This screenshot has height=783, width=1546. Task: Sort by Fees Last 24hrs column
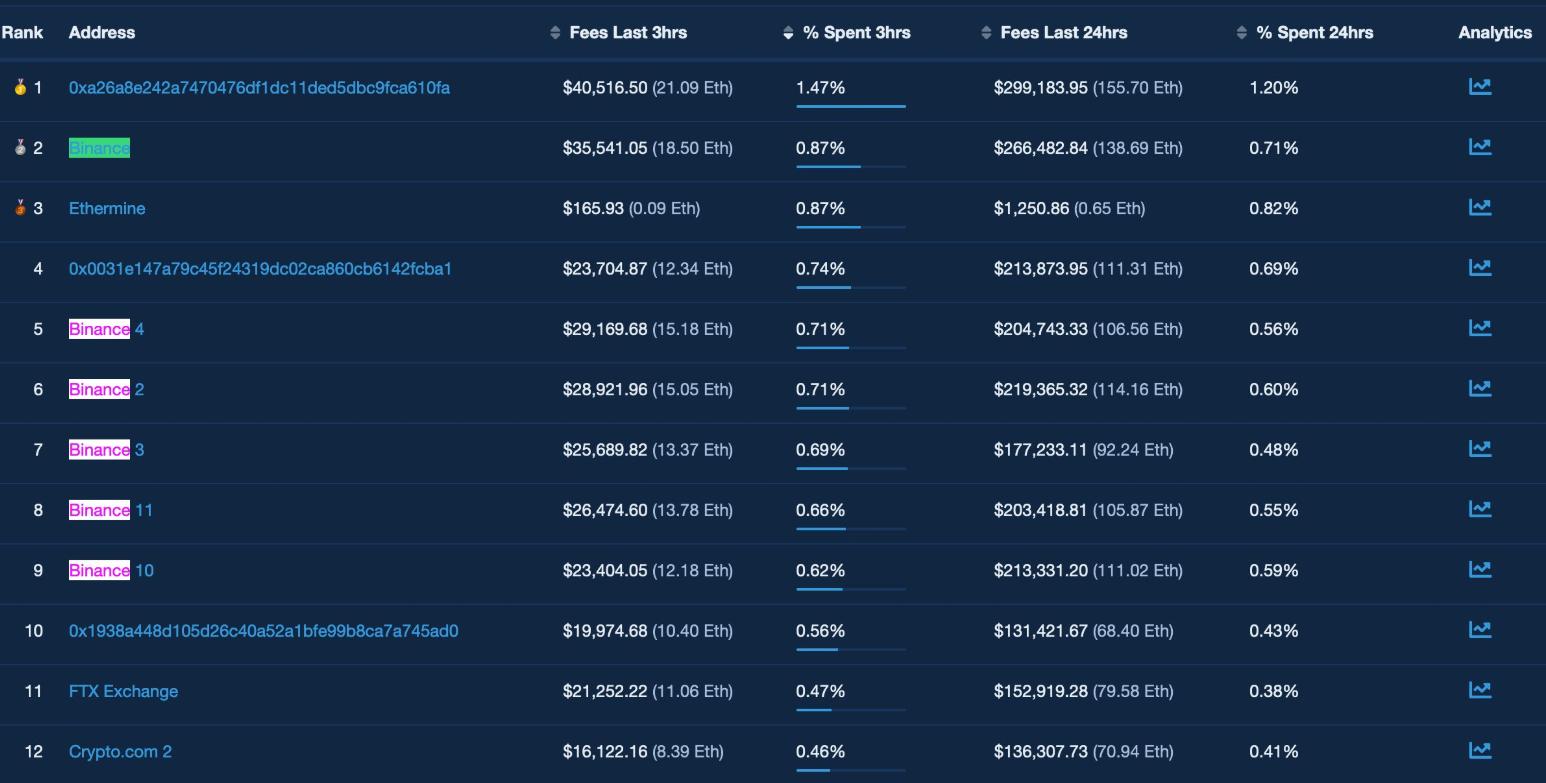[1063, 33]
